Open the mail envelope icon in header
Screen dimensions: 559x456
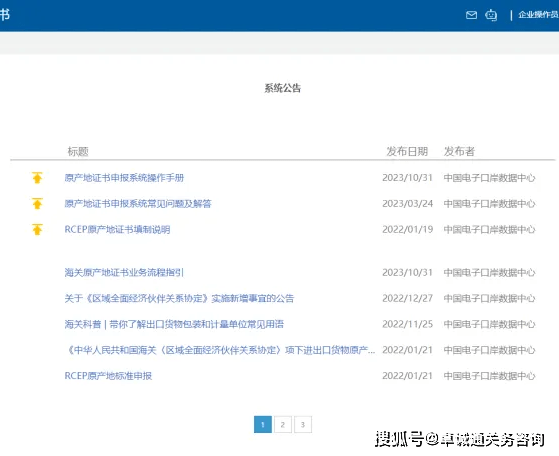point(471,15)
